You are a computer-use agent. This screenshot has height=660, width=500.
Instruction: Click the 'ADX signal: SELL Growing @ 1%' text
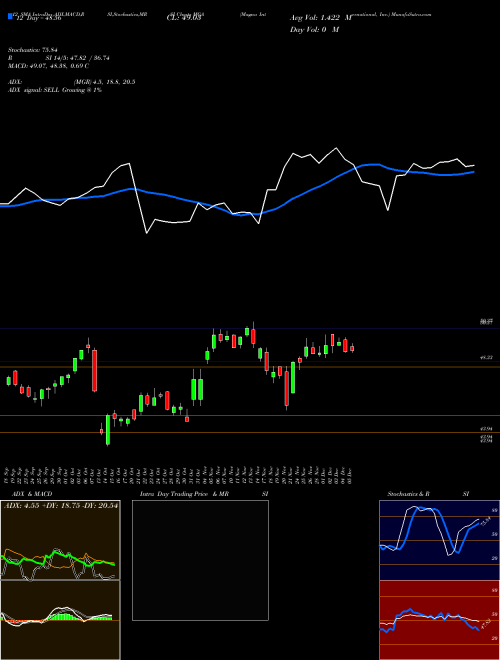pos(55,90)
